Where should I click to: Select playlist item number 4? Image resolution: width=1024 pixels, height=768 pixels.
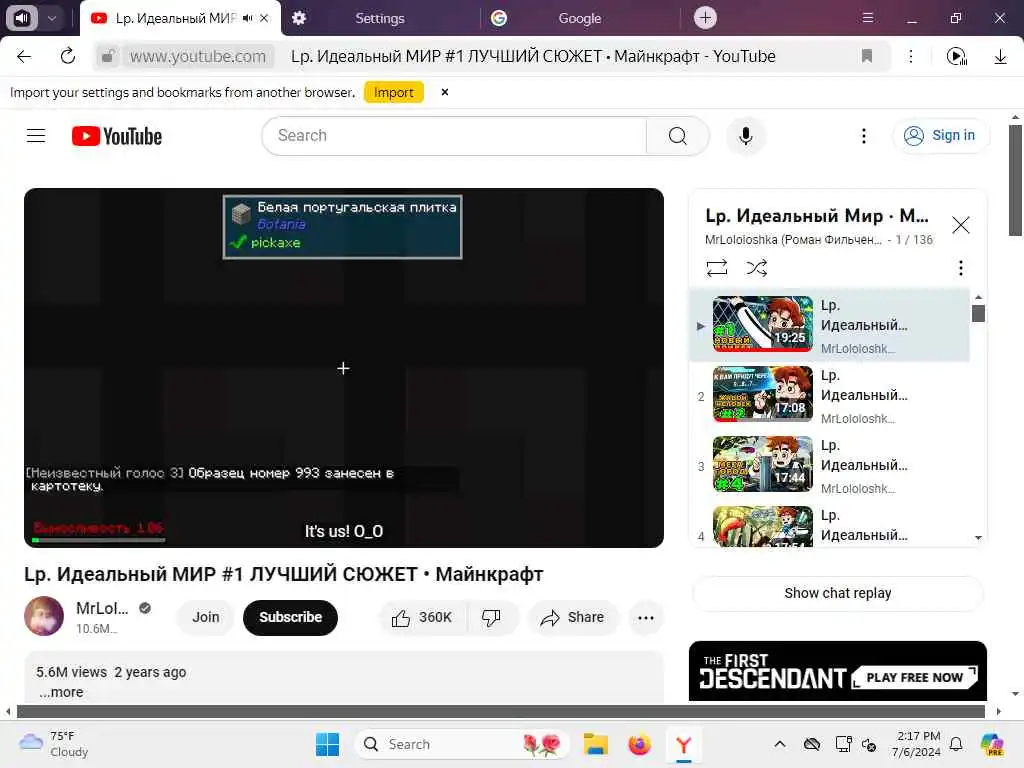(829, 526)
